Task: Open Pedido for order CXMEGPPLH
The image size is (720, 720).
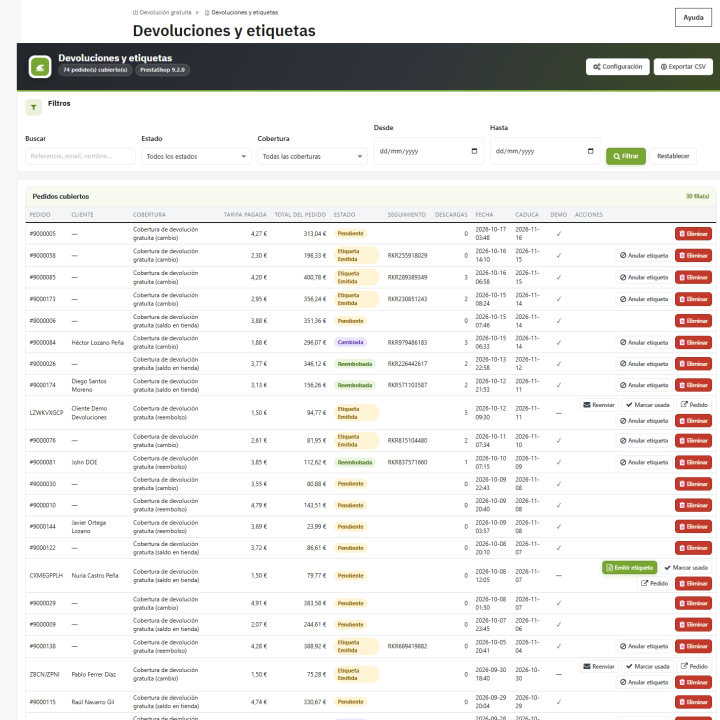Action: (654, 584)
